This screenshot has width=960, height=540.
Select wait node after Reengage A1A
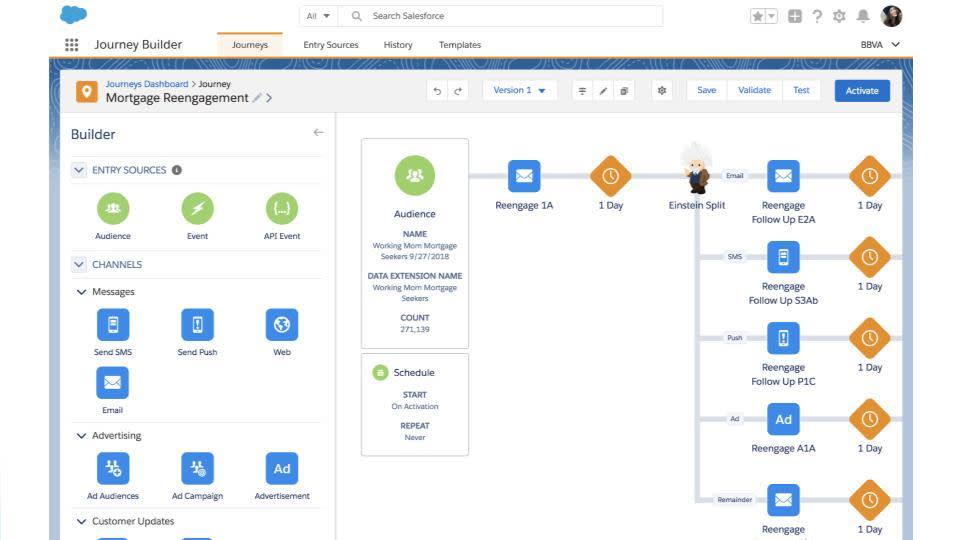(869, 419)
